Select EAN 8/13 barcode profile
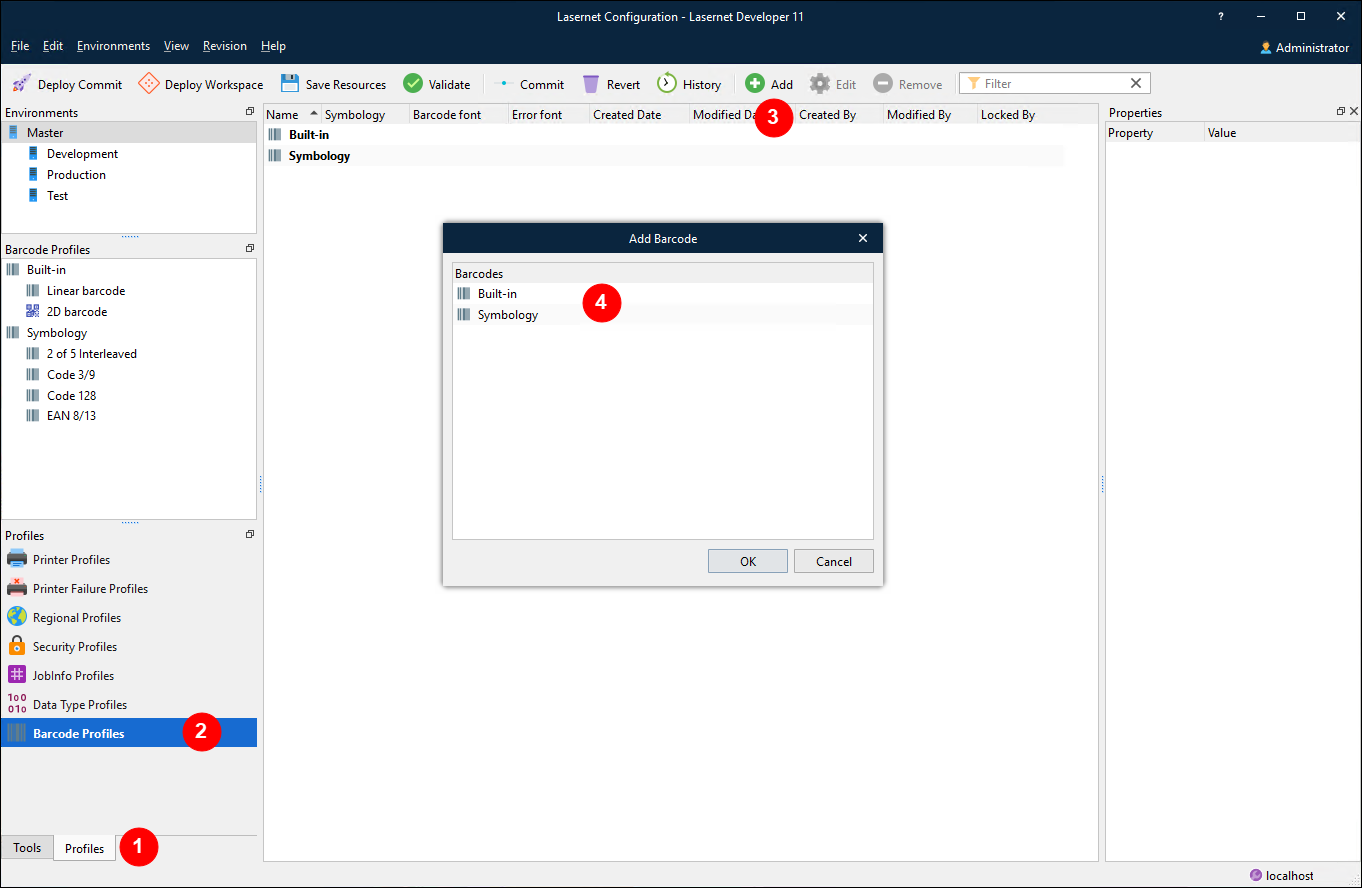 [x=71, y=415]
